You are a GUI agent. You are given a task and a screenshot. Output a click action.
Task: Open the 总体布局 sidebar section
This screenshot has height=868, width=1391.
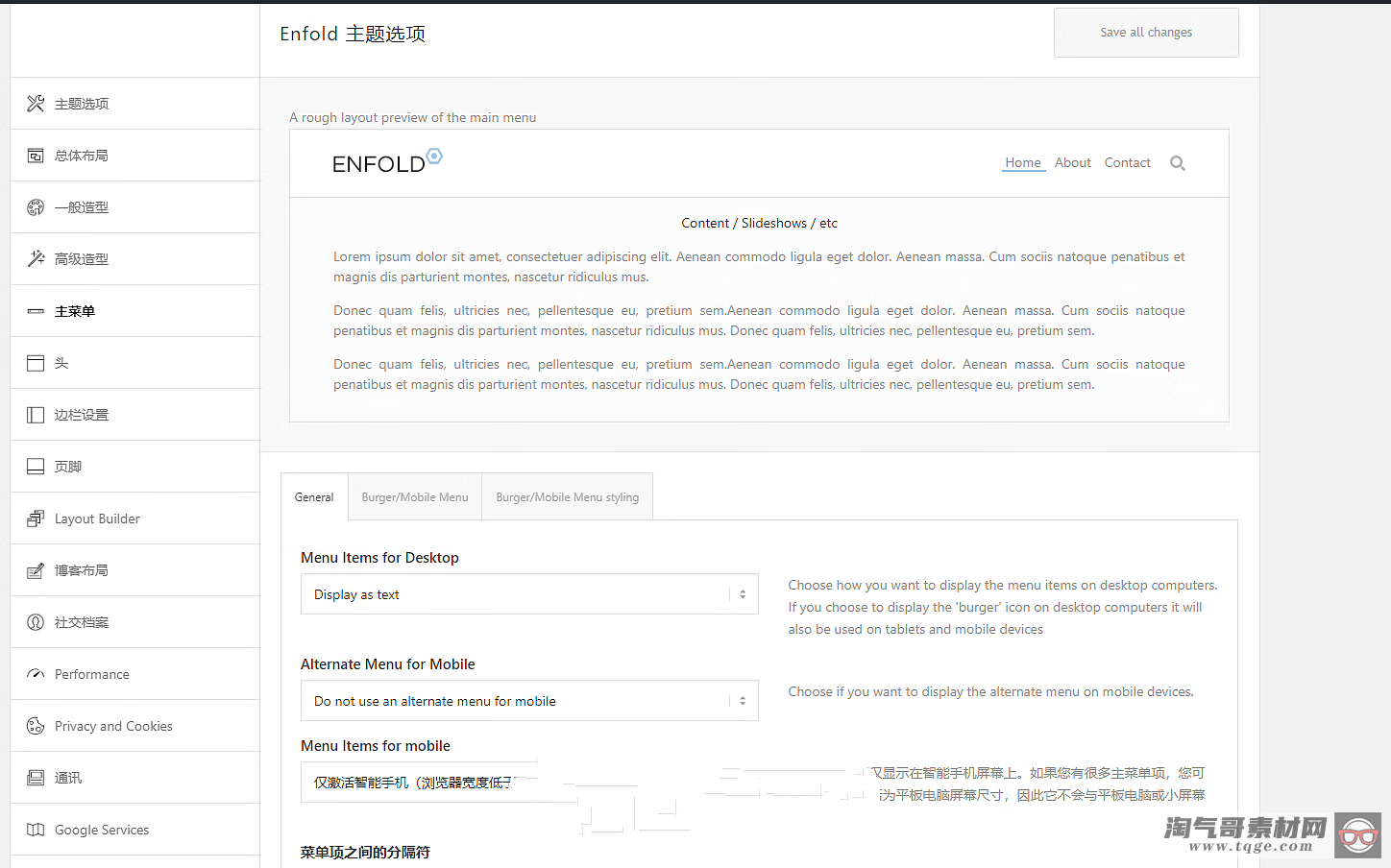click(134, 156)
